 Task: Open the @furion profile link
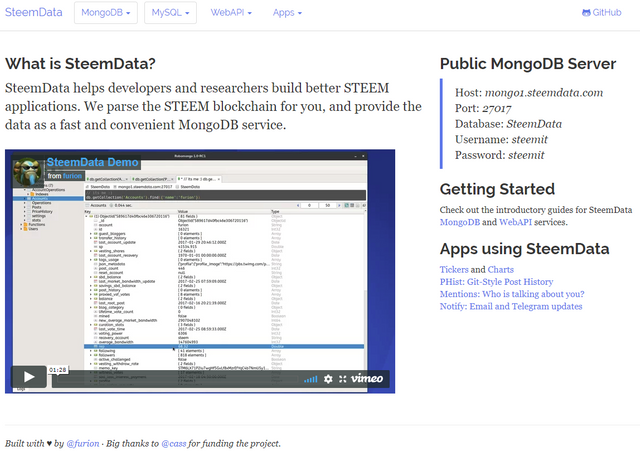point(82,443)
